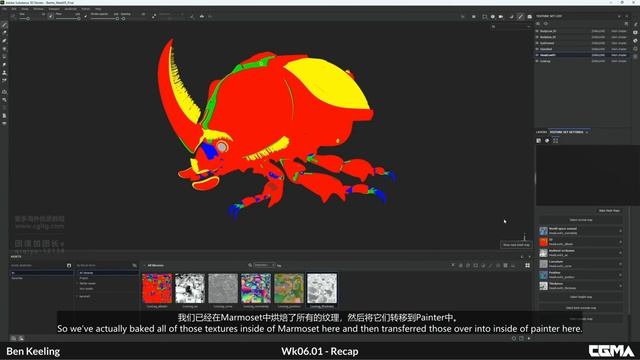Toggle visibility of the highlighted HeadLow01 texture set
The width and height of the screenshot is (640, 360).
(537, 55)
